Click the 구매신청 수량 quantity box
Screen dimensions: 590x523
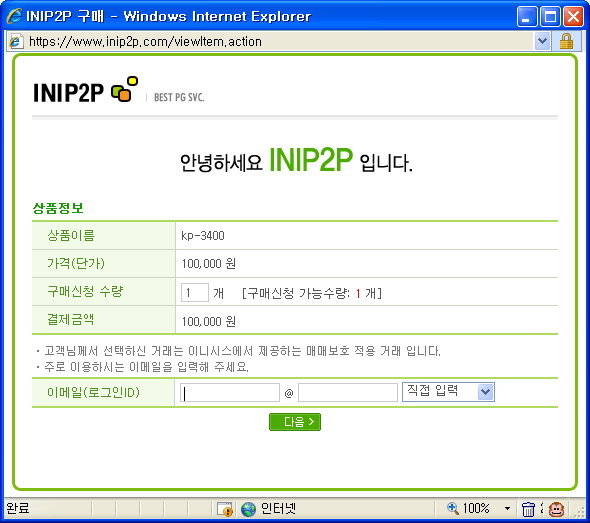pos(195,292)
